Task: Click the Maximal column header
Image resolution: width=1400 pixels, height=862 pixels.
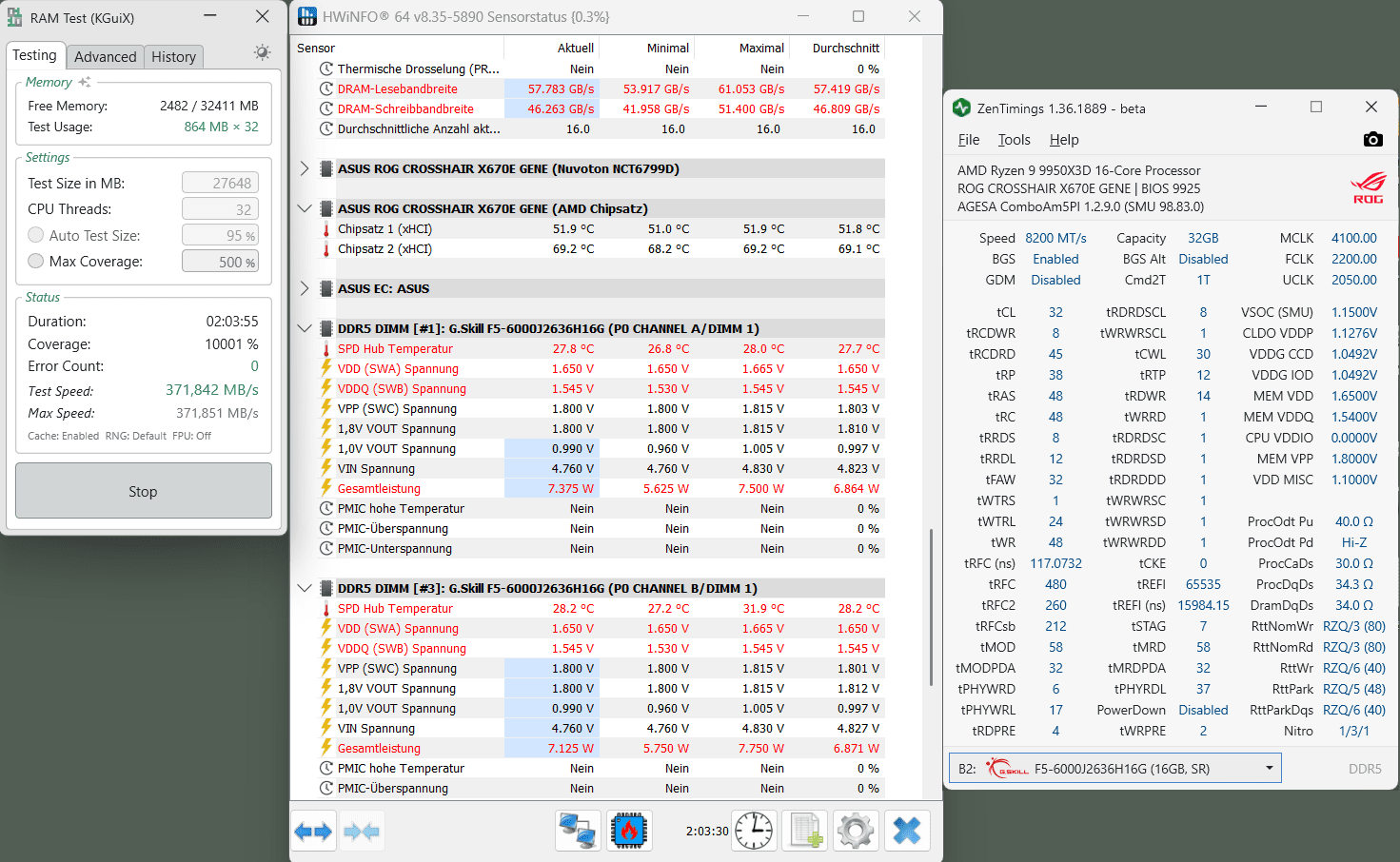Action: pos(742,48)
